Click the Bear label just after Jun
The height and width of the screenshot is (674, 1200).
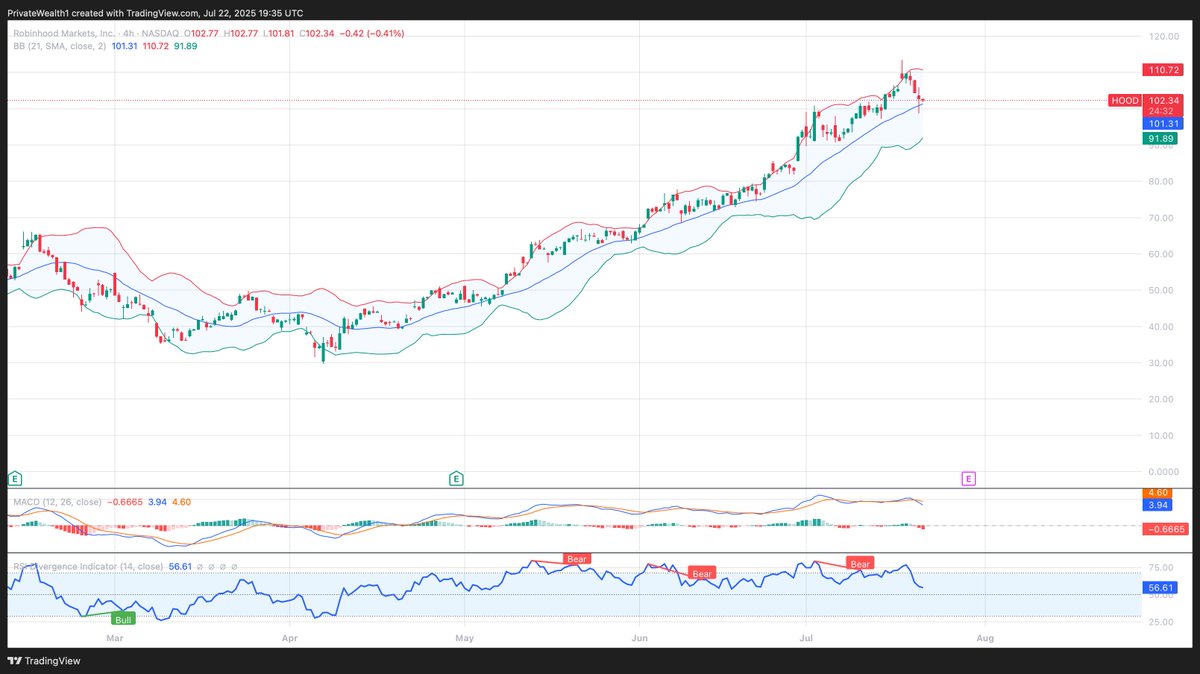[x=702, y=574]
